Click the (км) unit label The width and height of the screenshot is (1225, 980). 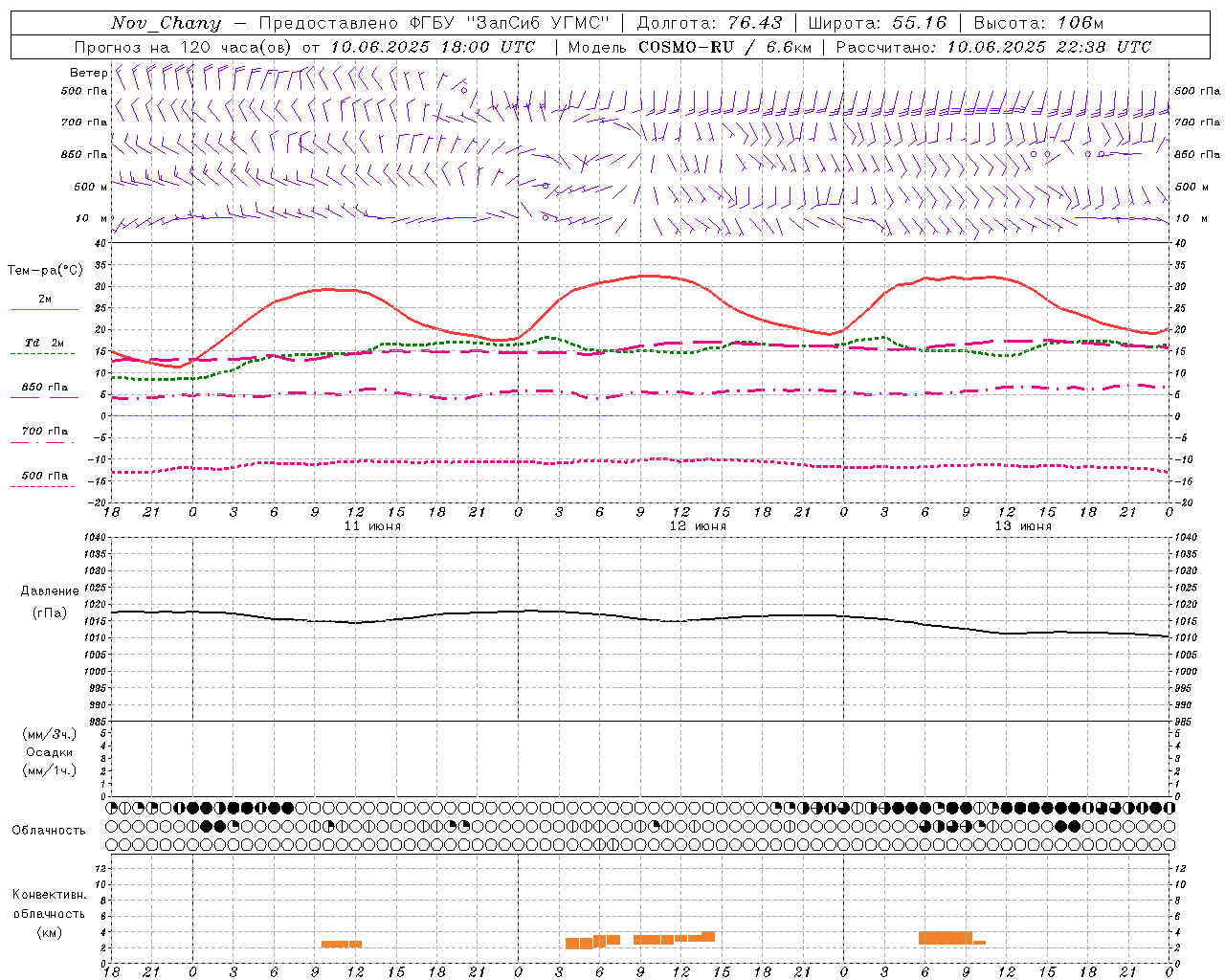[49, 932]
